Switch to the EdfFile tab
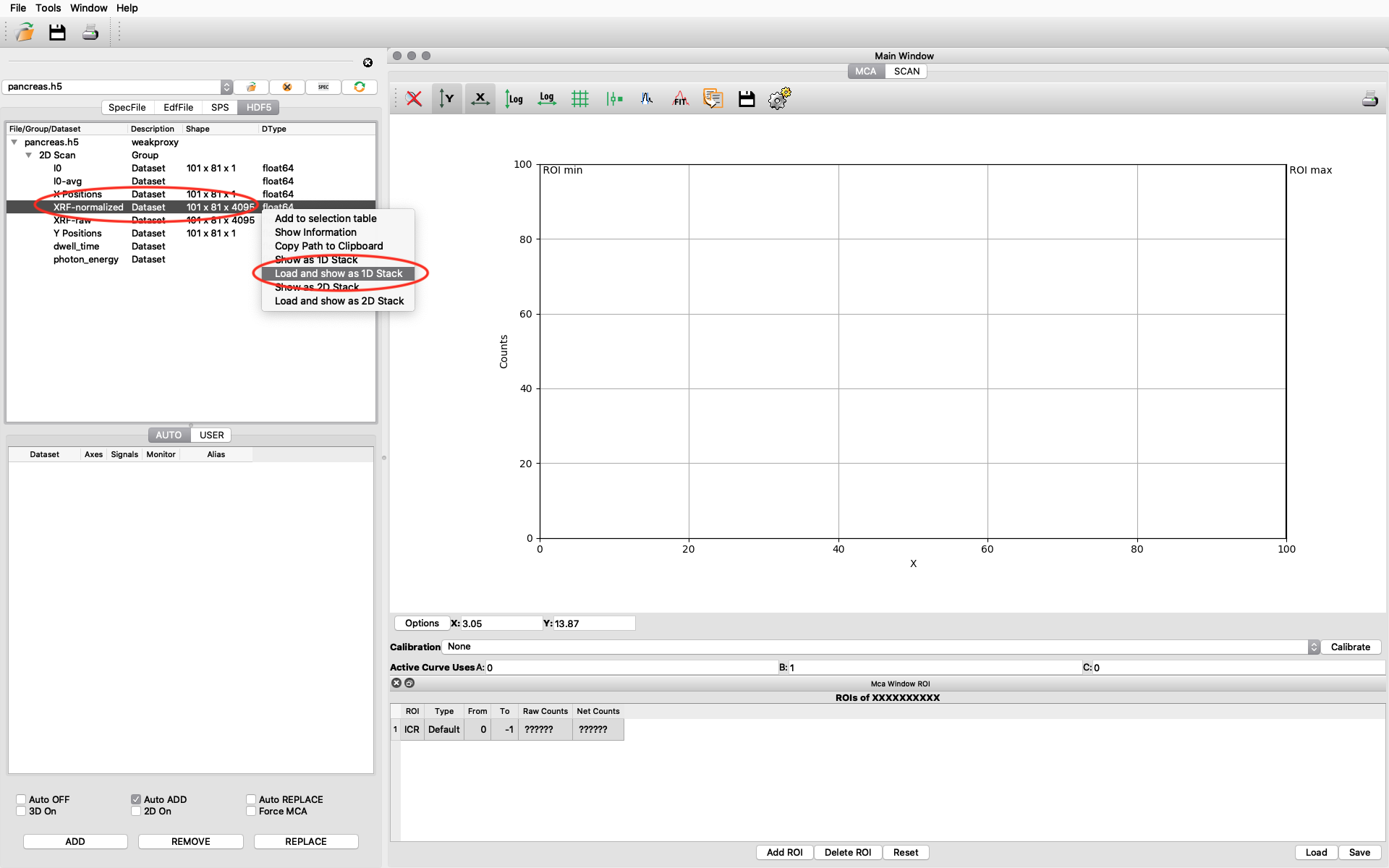Viewport: 1389px width, 868px height. (x=178, y=108)
